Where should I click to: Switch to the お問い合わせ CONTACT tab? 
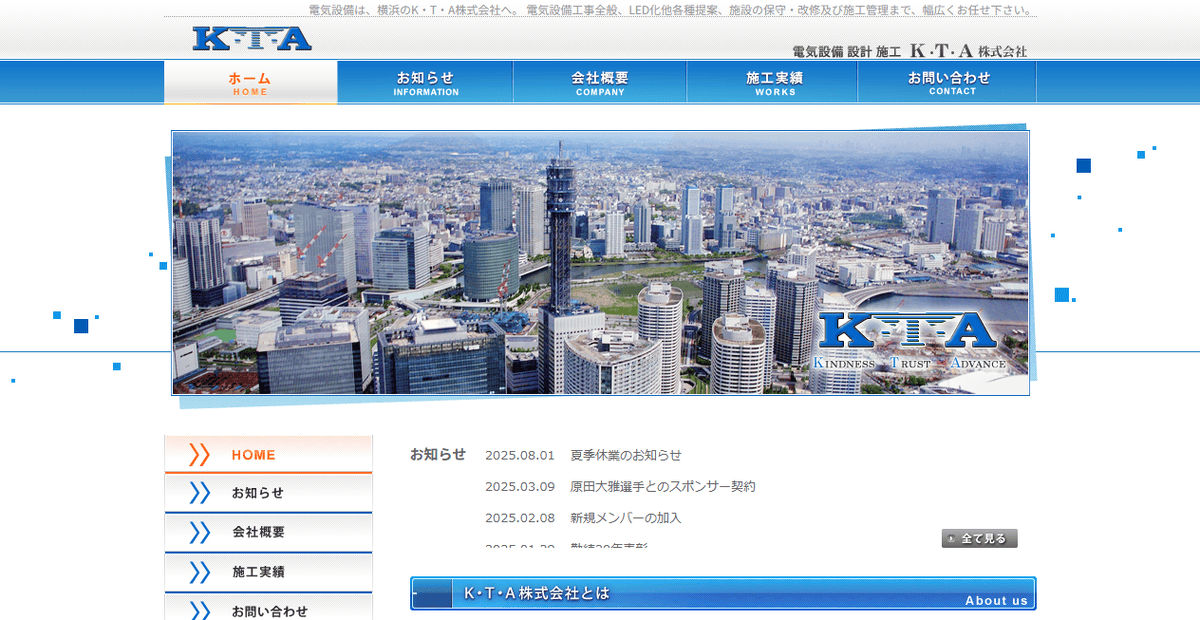click(946, 81)
